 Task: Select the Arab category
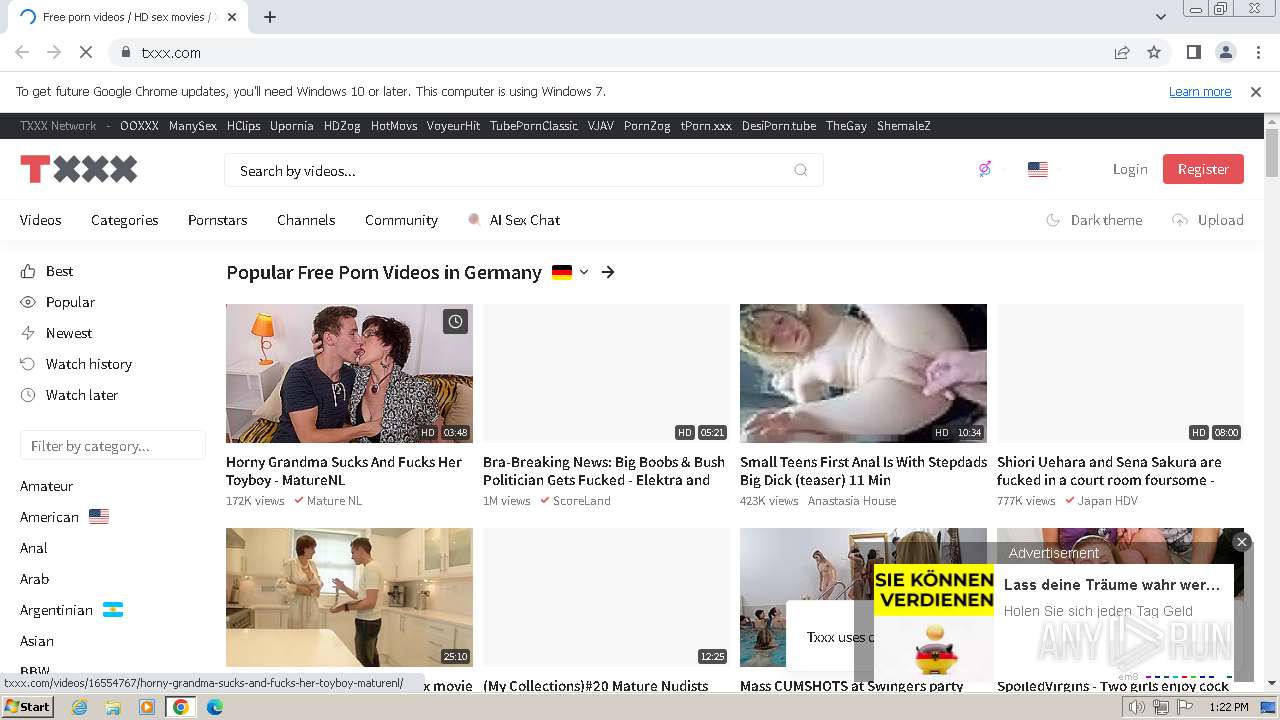[x=35, y=579]
